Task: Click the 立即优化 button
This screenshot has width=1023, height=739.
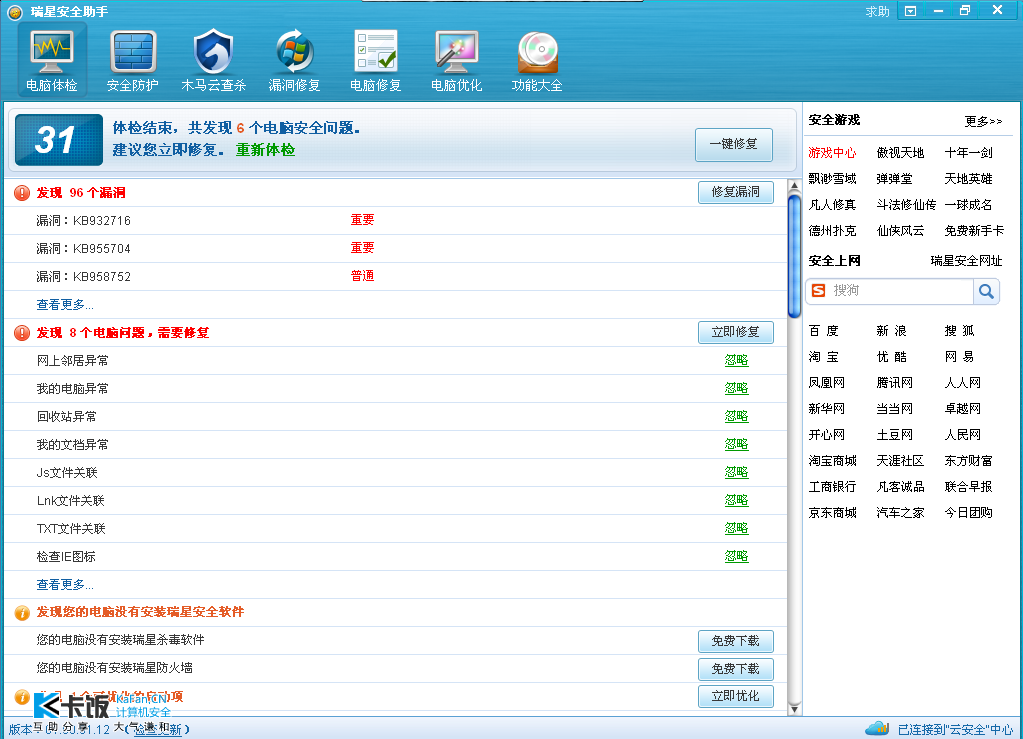Action: tap(735, 697)
